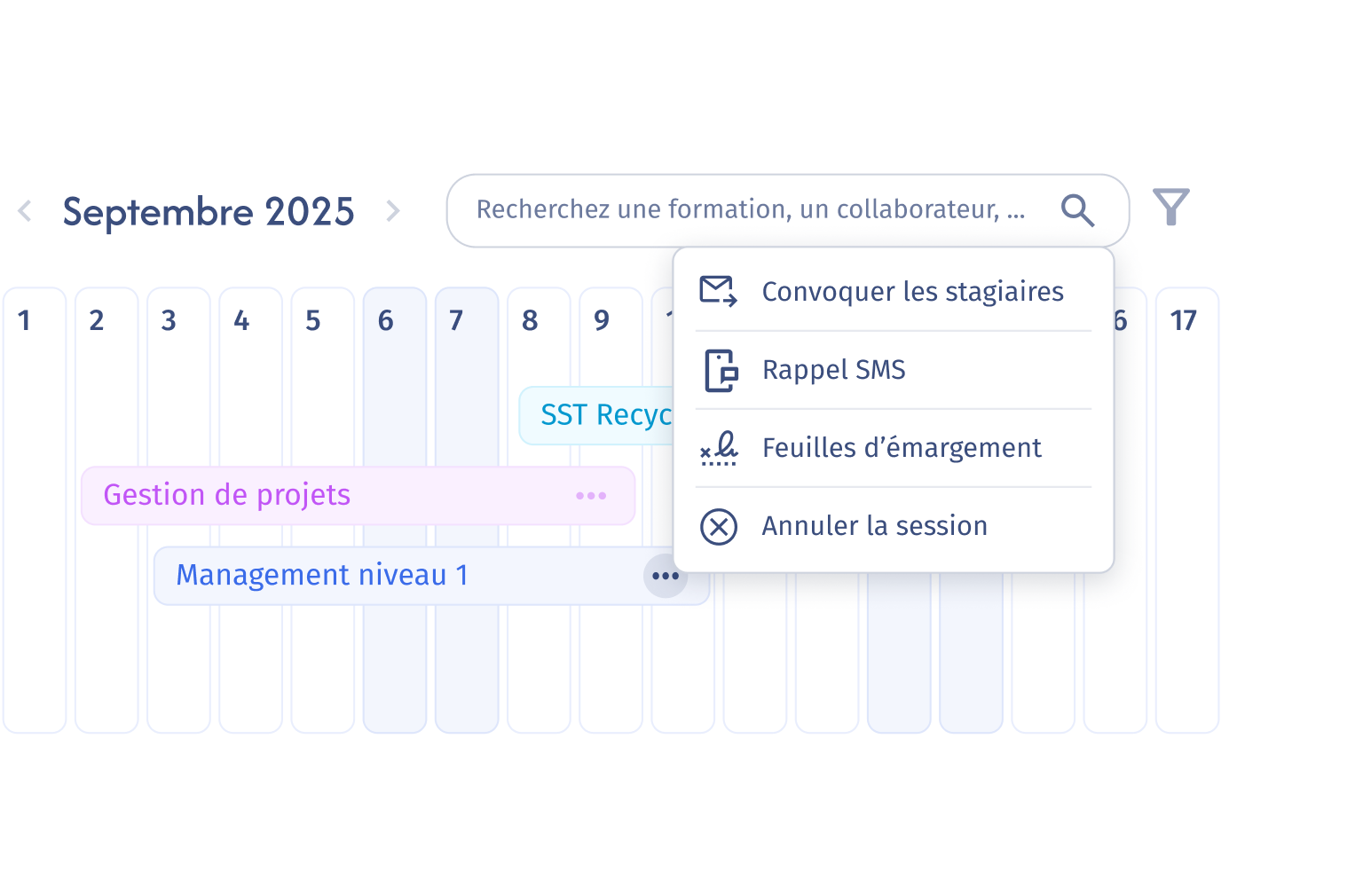
Task: Click the magnifying glass search icon
Action: [1077, 210]
